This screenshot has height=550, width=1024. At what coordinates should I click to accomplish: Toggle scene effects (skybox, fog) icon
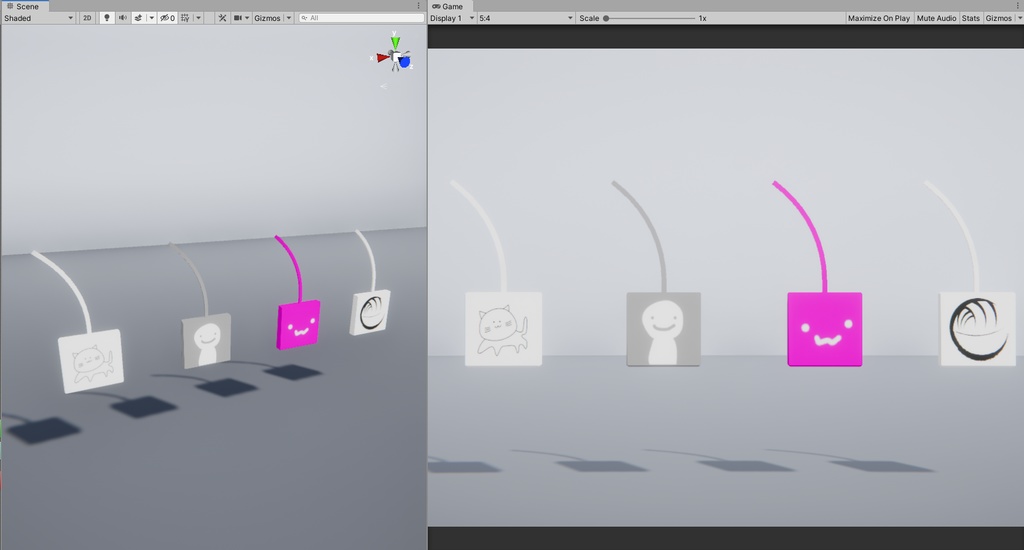click(138, 18)
